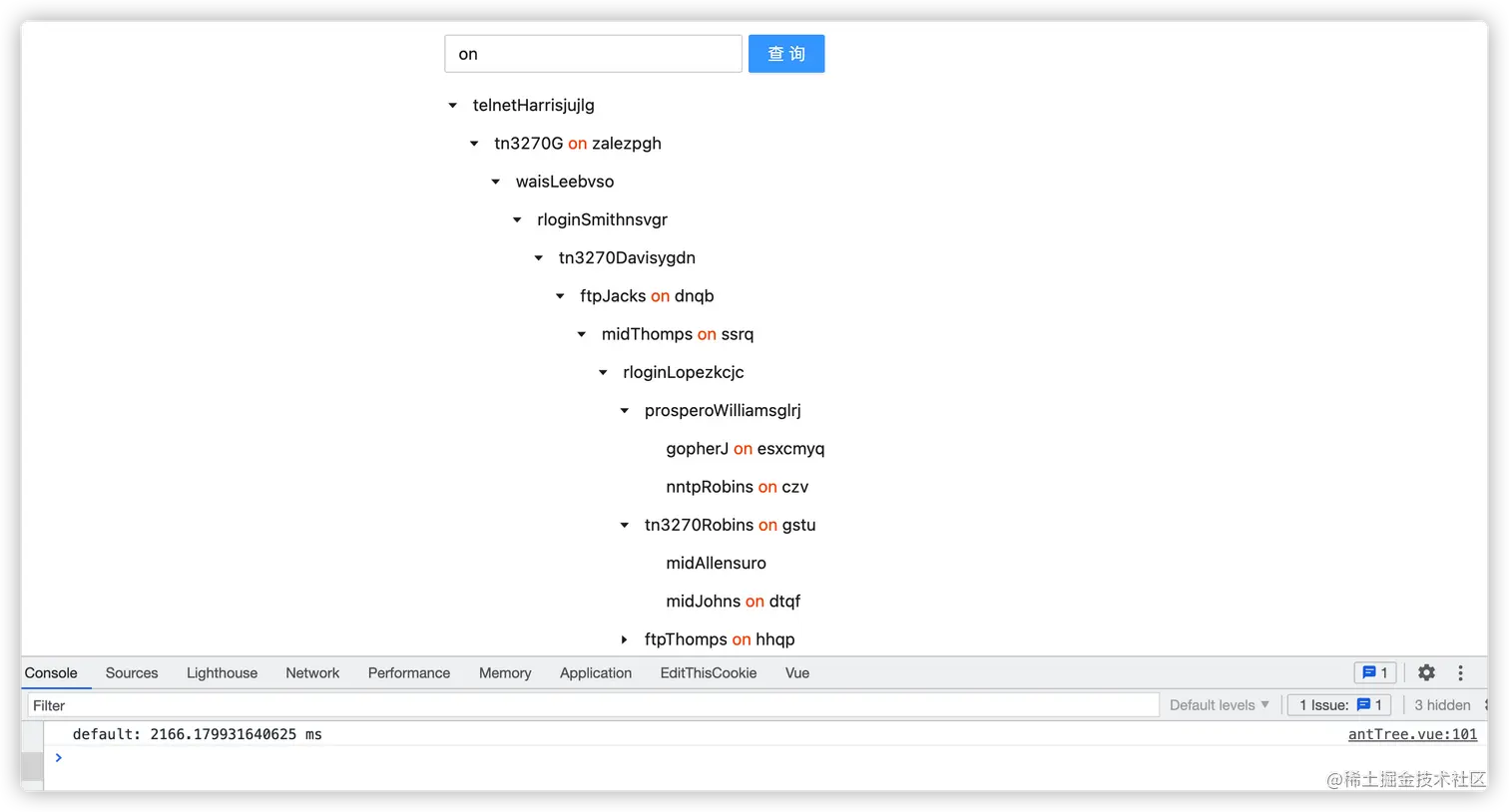Open DevTools settings gear icon
Screen dimensions: 1509x812
[x=1426, y=673]
